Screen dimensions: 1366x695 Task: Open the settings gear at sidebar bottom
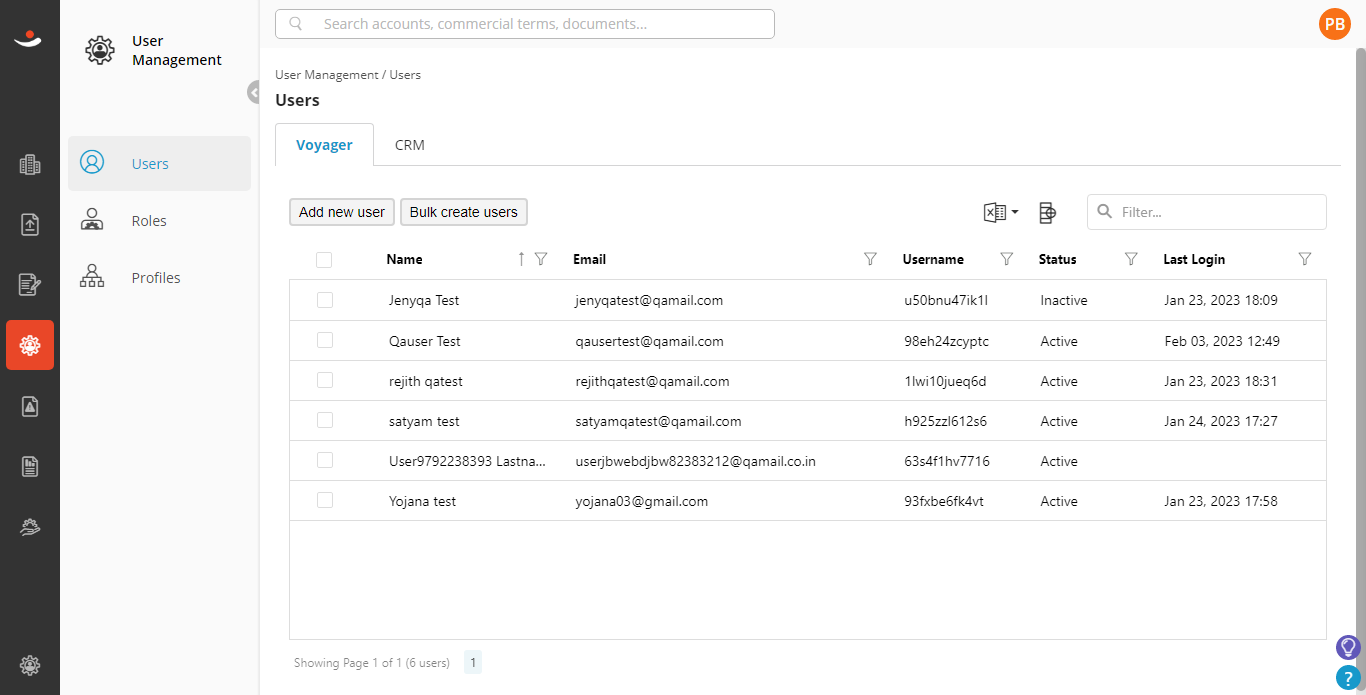(x=30, y=665)
